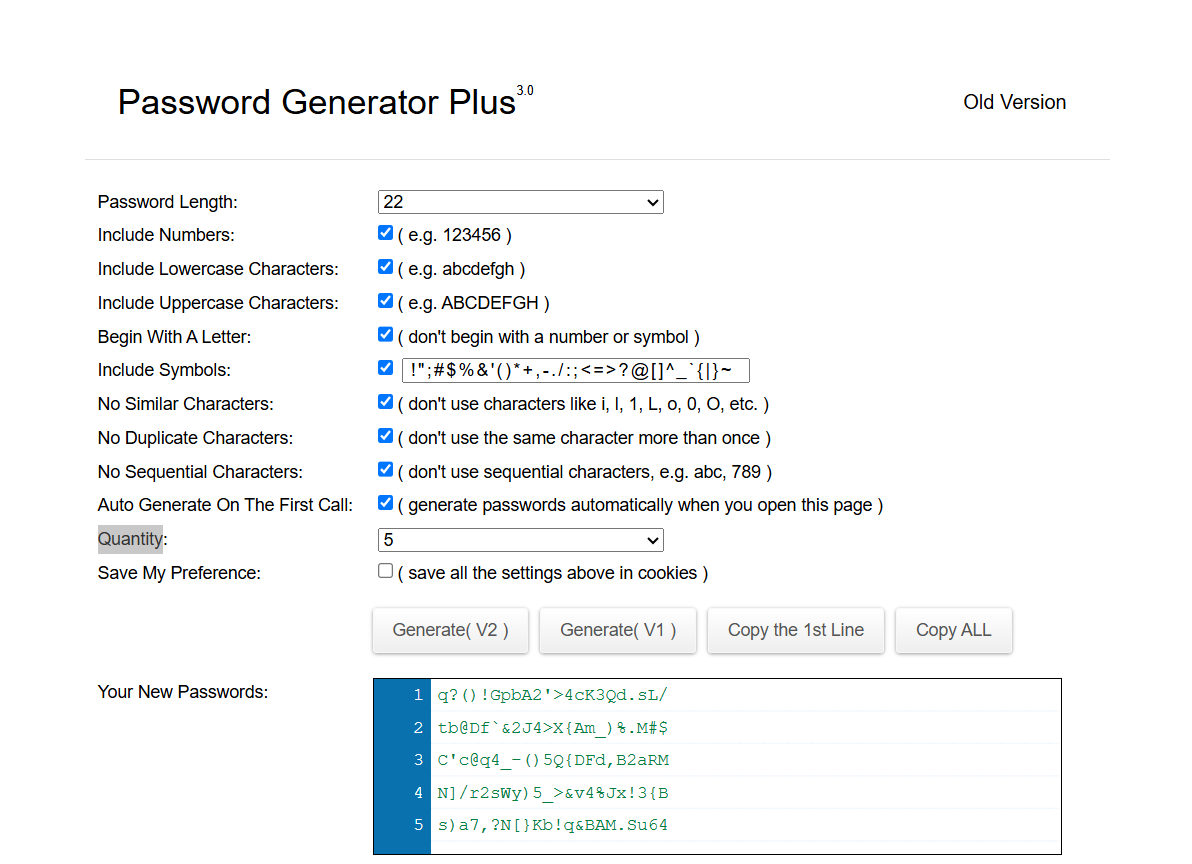Click the symbols list text field
The height and width of the screenshot is (864, 1192).
575,371
